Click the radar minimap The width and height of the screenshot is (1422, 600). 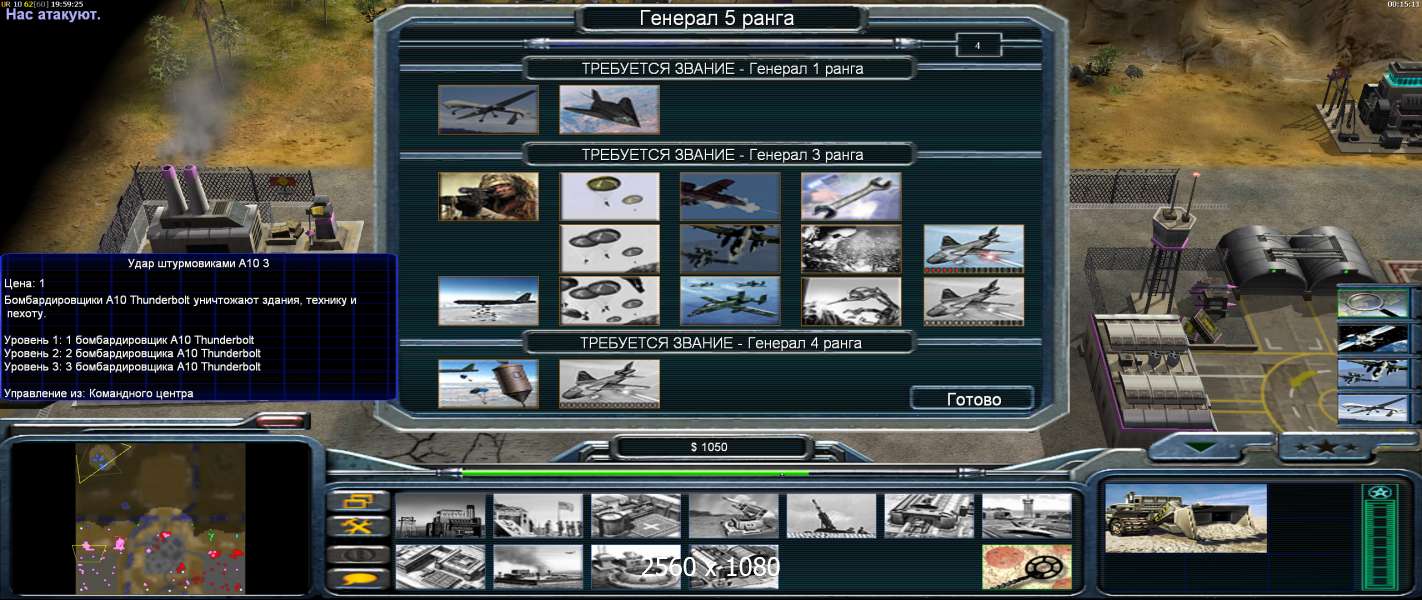pos(160,518)
